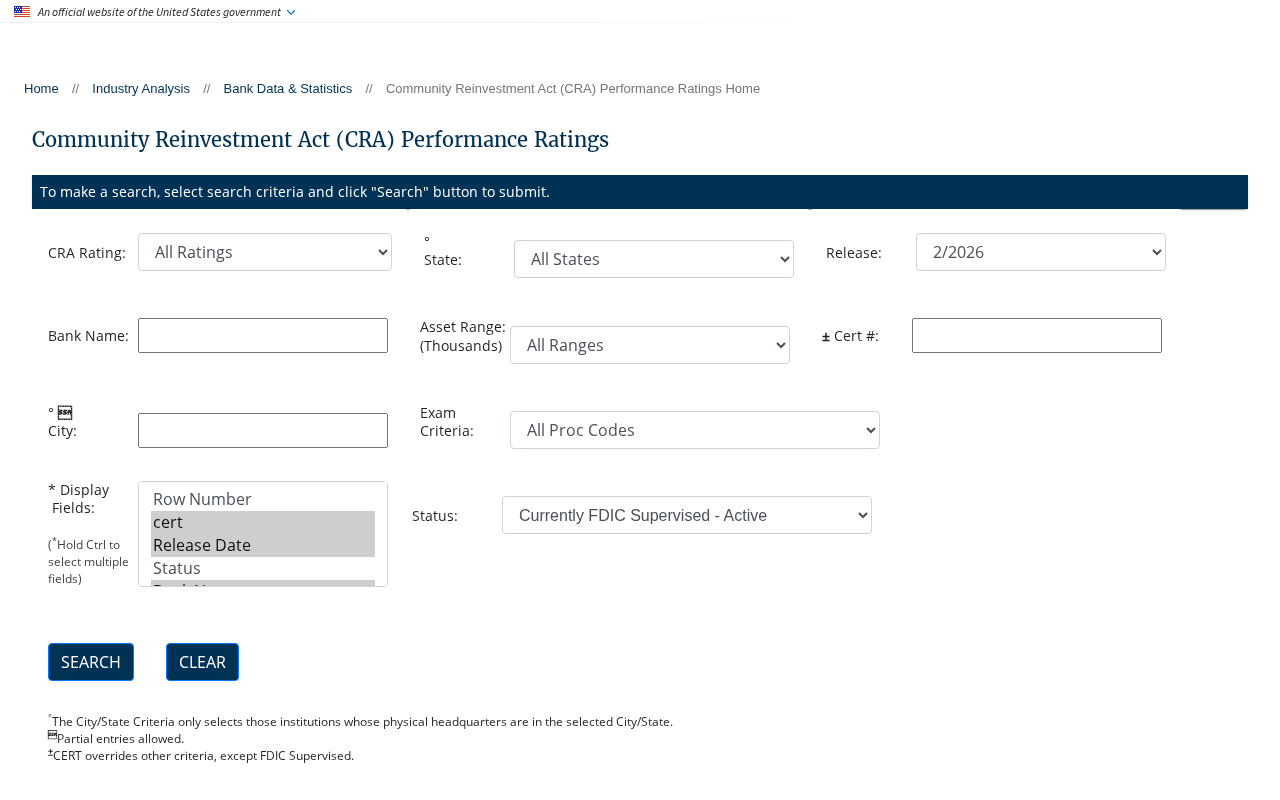Open the Release date dropdown
Viewport: 1280px width, 800px height.
tap(1041, 252)
